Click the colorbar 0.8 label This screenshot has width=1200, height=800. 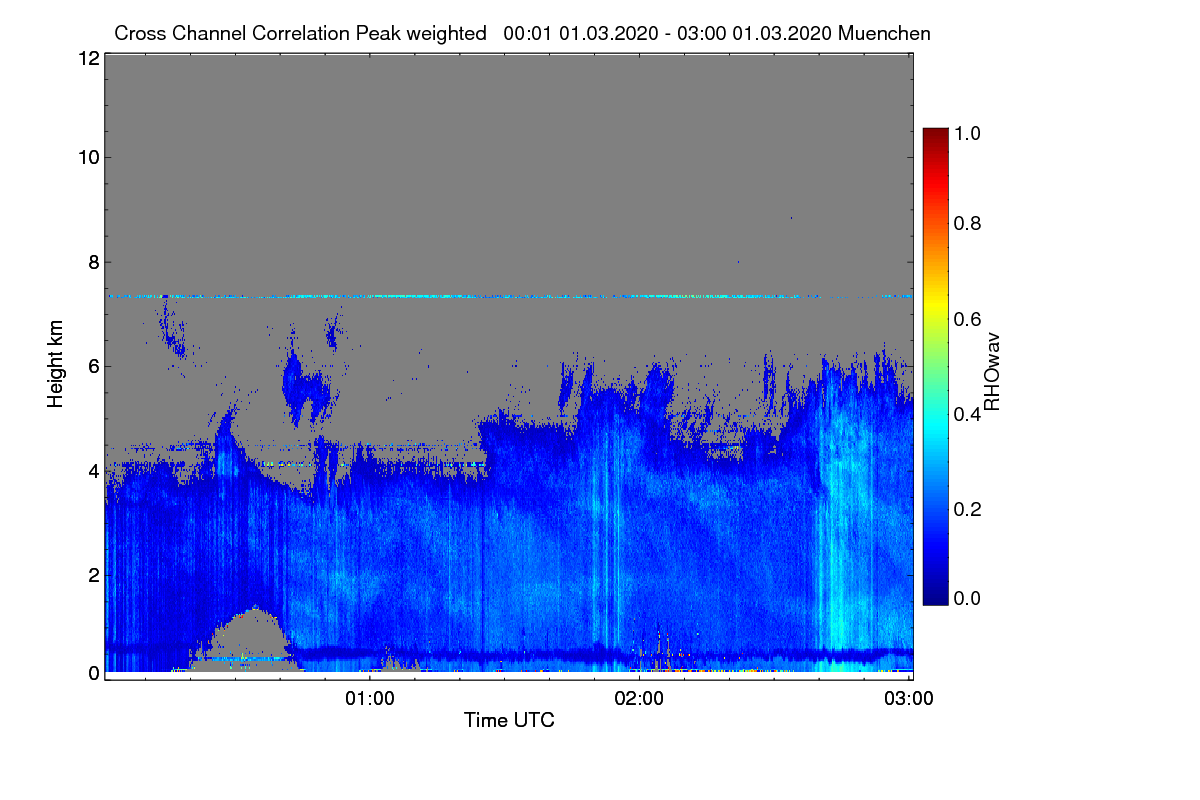[973, 223]
